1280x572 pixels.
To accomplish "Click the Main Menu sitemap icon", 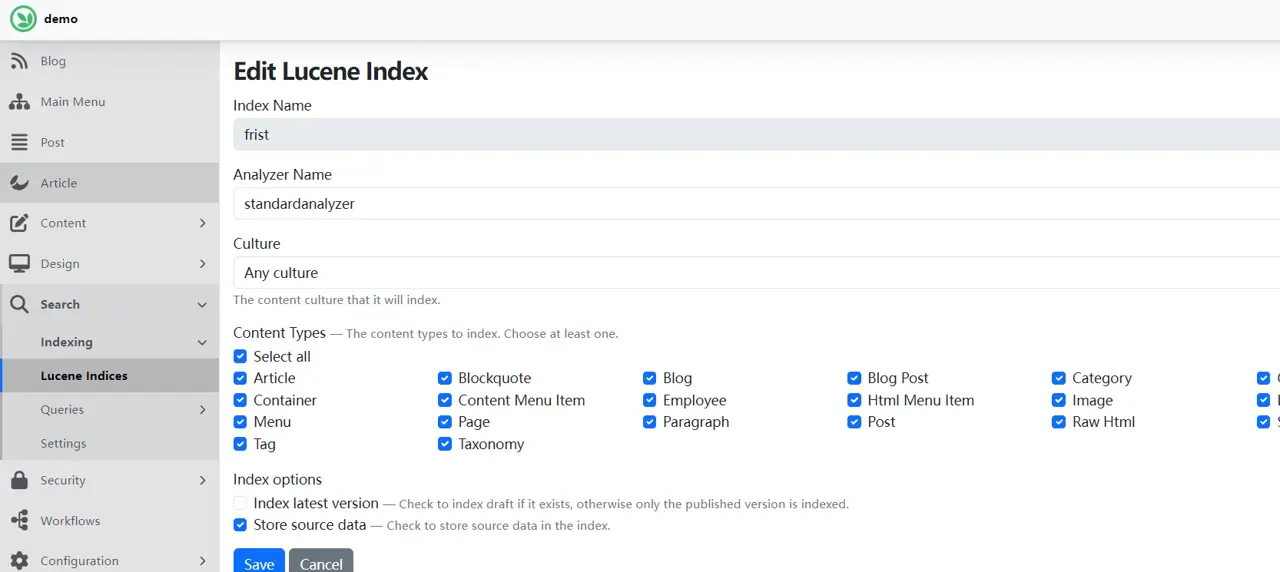I will (19, 102).
